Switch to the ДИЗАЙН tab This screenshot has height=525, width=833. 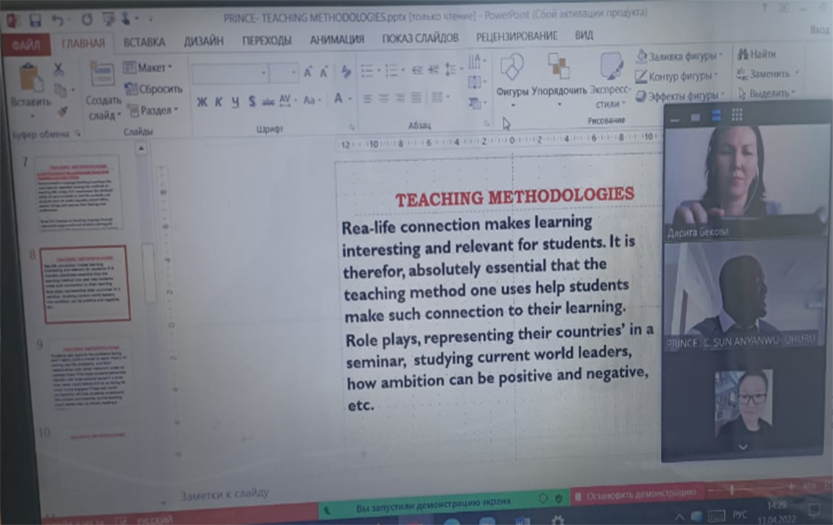[x=203, y=41]
